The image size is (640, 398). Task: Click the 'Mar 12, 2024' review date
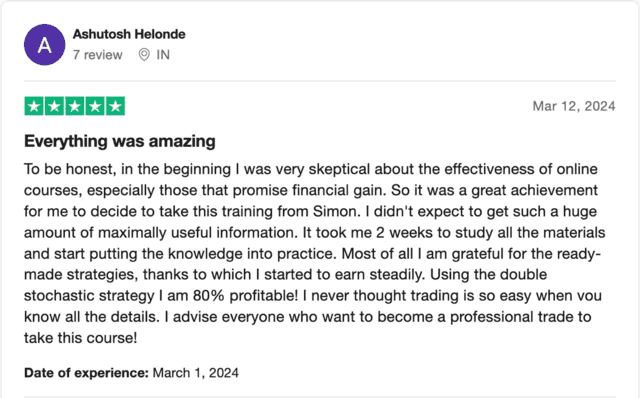[574, 106]
